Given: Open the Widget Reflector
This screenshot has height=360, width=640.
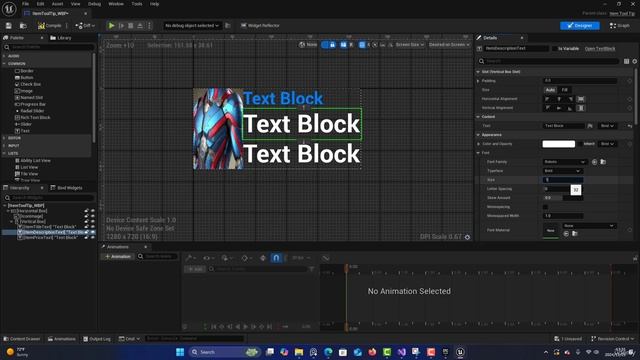Looking at the screenshot, I should [x=260, y=26].
